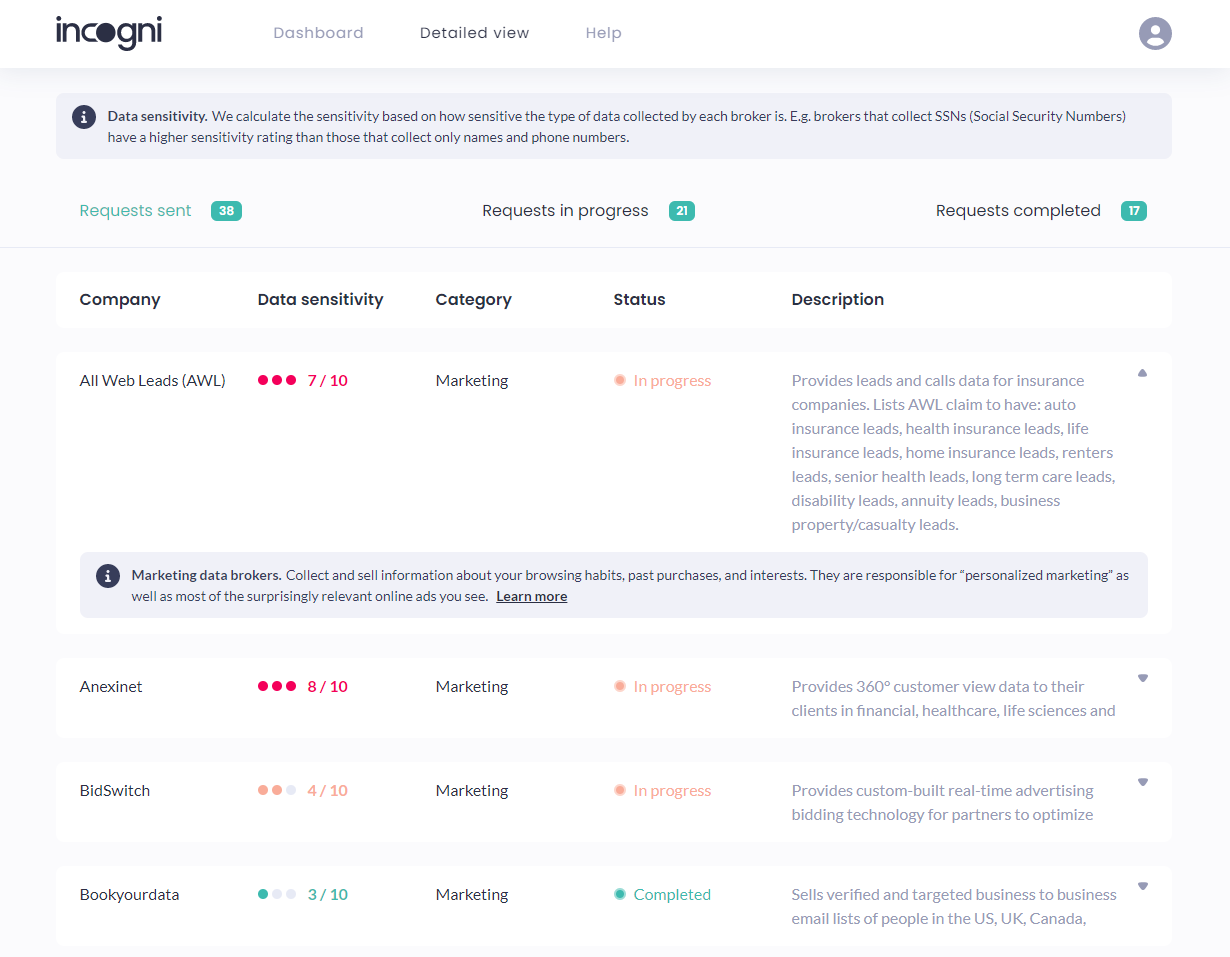
Task: Collapse the All Web Leads row
Action: click(1142, 373)
